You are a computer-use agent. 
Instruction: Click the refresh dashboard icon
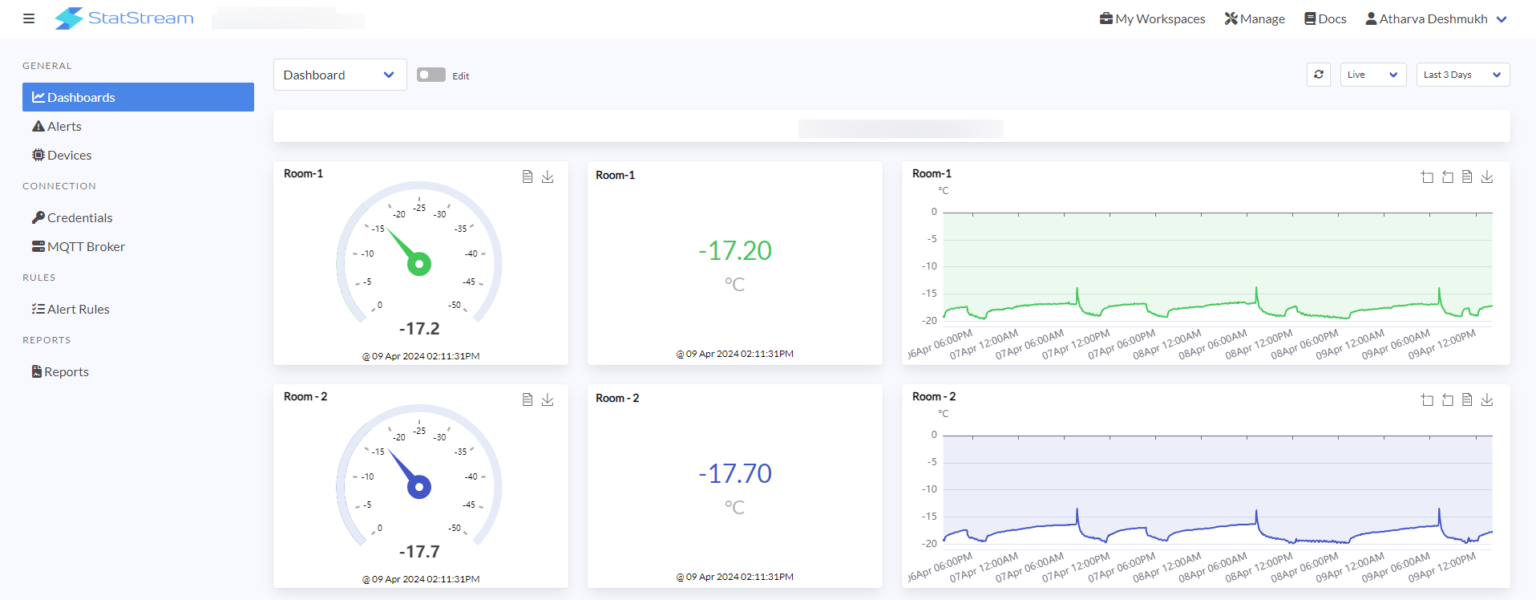point(1319,75)
